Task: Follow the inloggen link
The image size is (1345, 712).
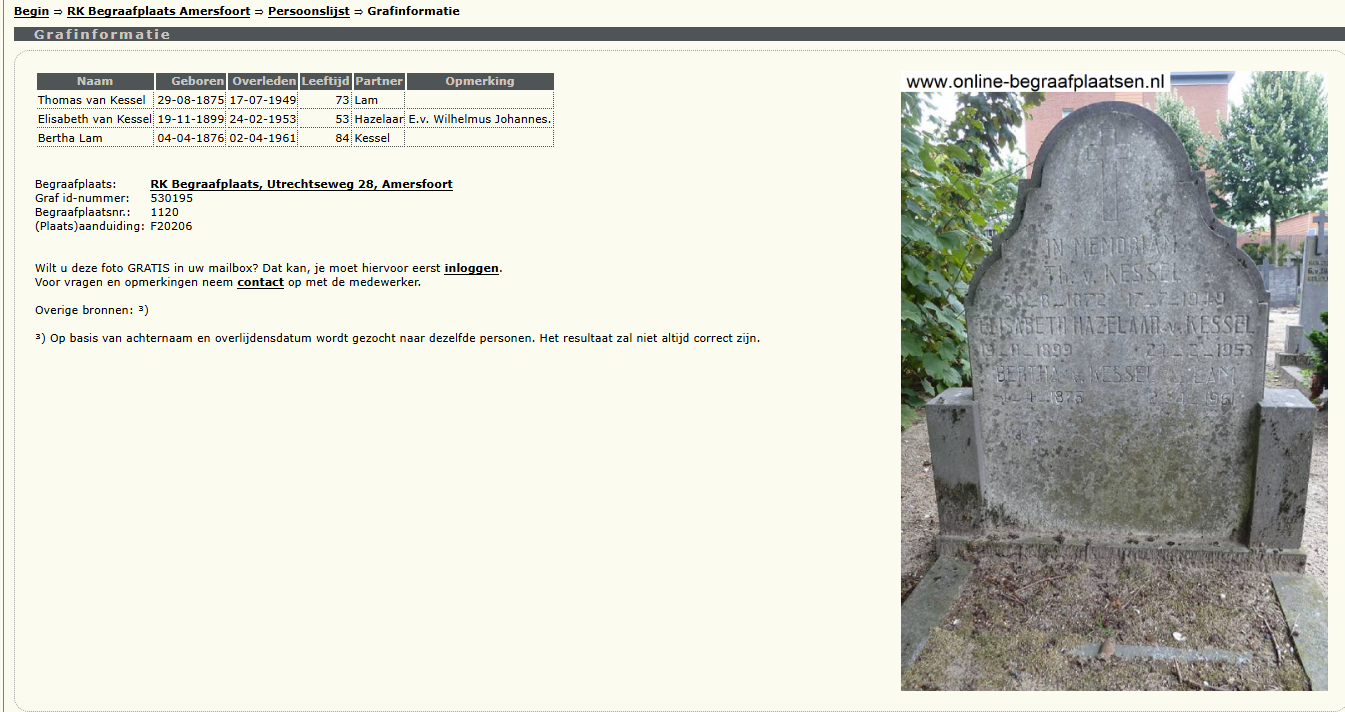Action: coord(471,268)
